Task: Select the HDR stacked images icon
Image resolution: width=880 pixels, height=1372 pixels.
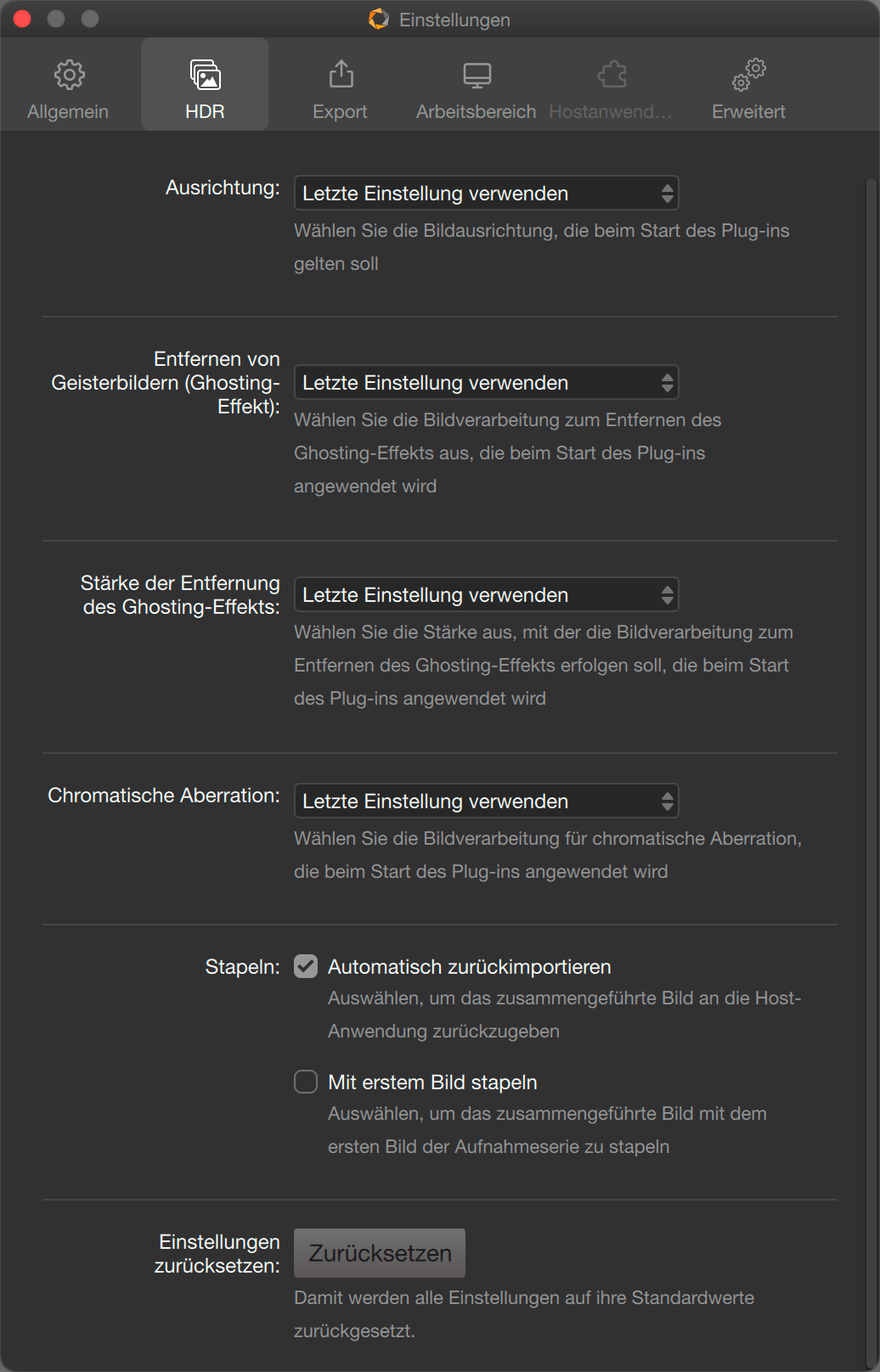Action: point(205,75)
